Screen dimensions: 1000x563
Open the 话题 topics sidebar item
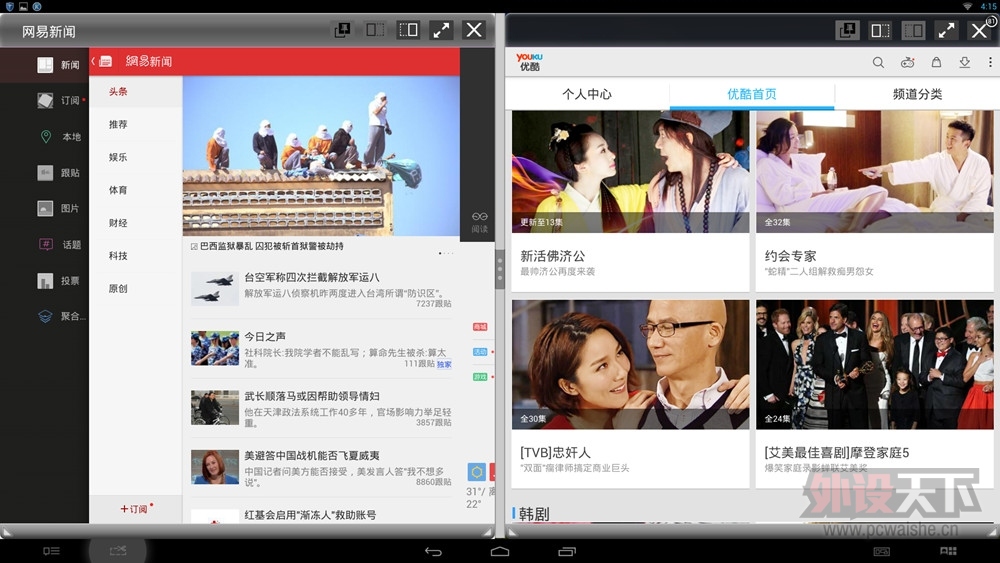[45, 244]
